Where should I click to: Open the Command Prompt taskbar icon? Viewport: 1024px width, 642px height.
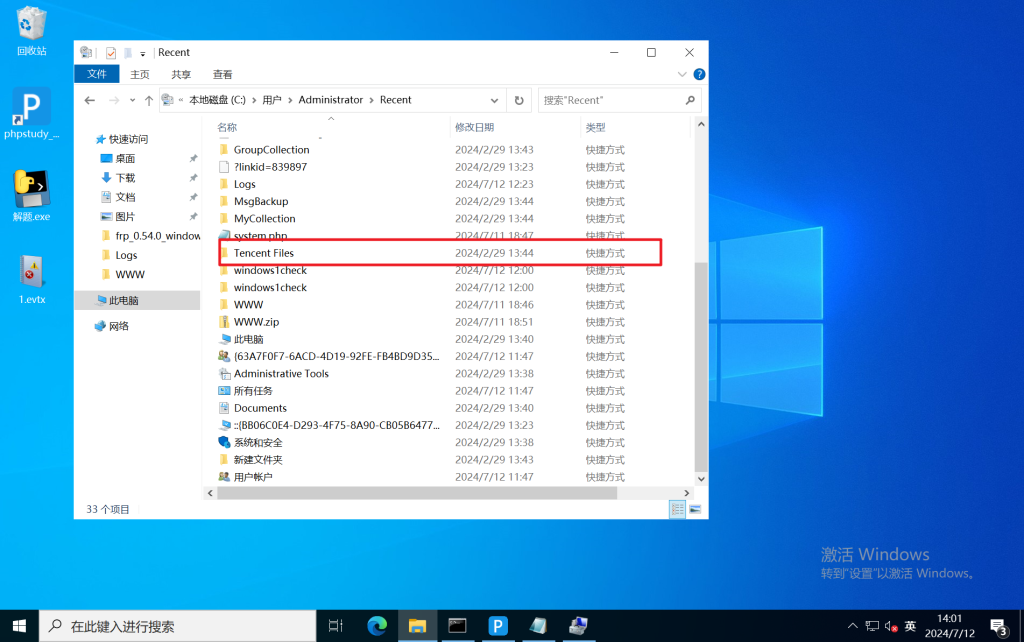pyautogui.click(x=457, y=626)
